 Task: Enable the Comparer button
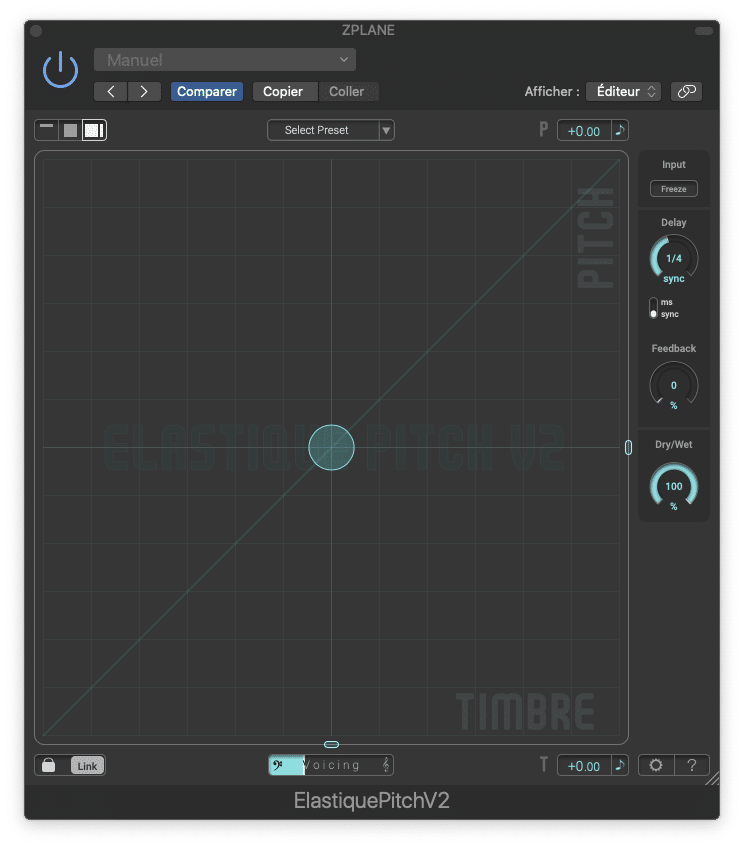[x=207, y=91]
